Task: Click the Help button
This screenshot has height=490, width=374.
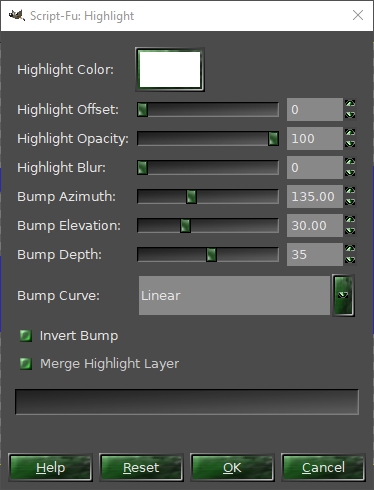Action: pyautogui.click(x=50, y=468)
